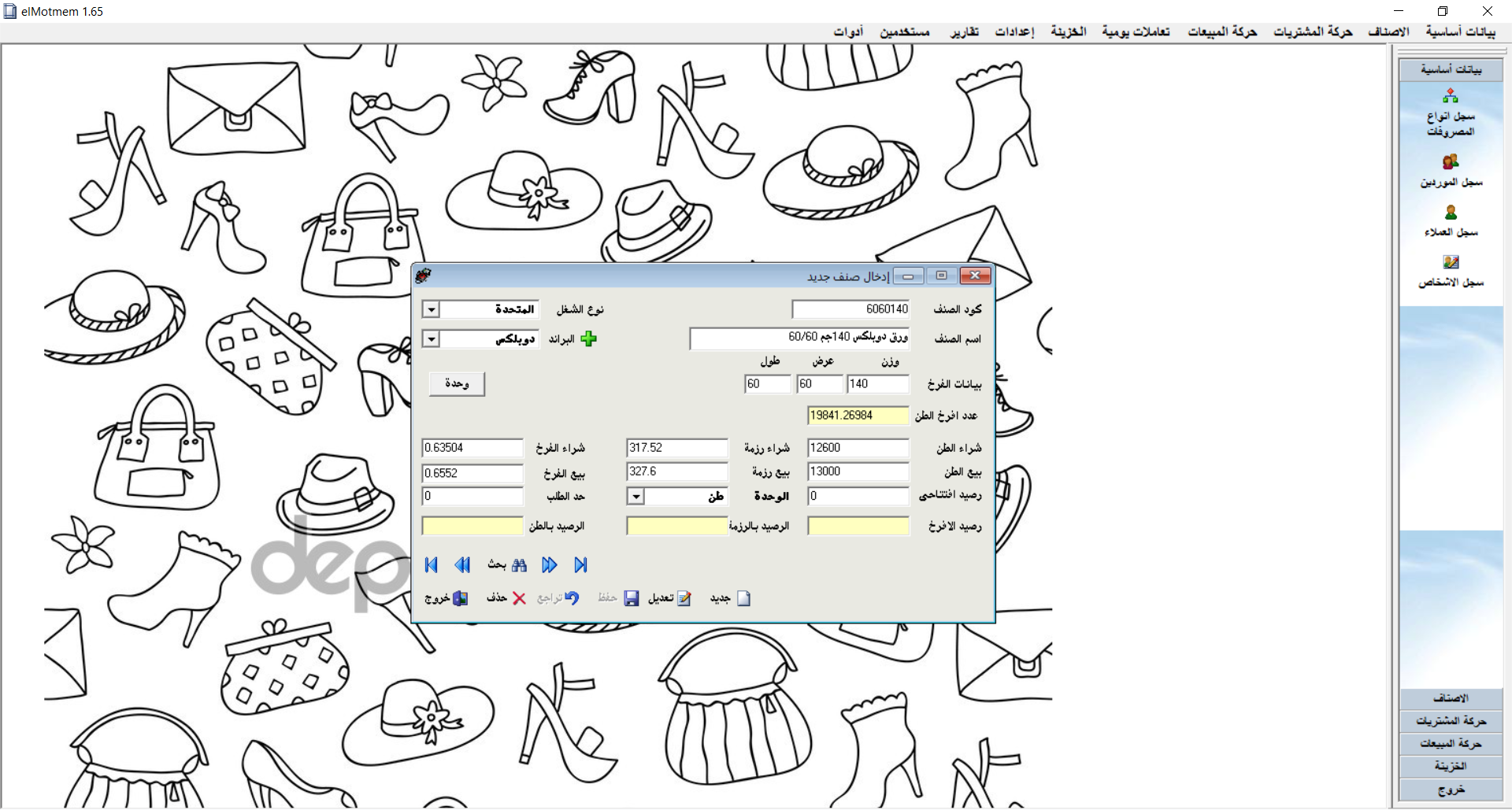
Task: Open سجل الاشخاص from the right sidebar
Action: click(1451, 270)
